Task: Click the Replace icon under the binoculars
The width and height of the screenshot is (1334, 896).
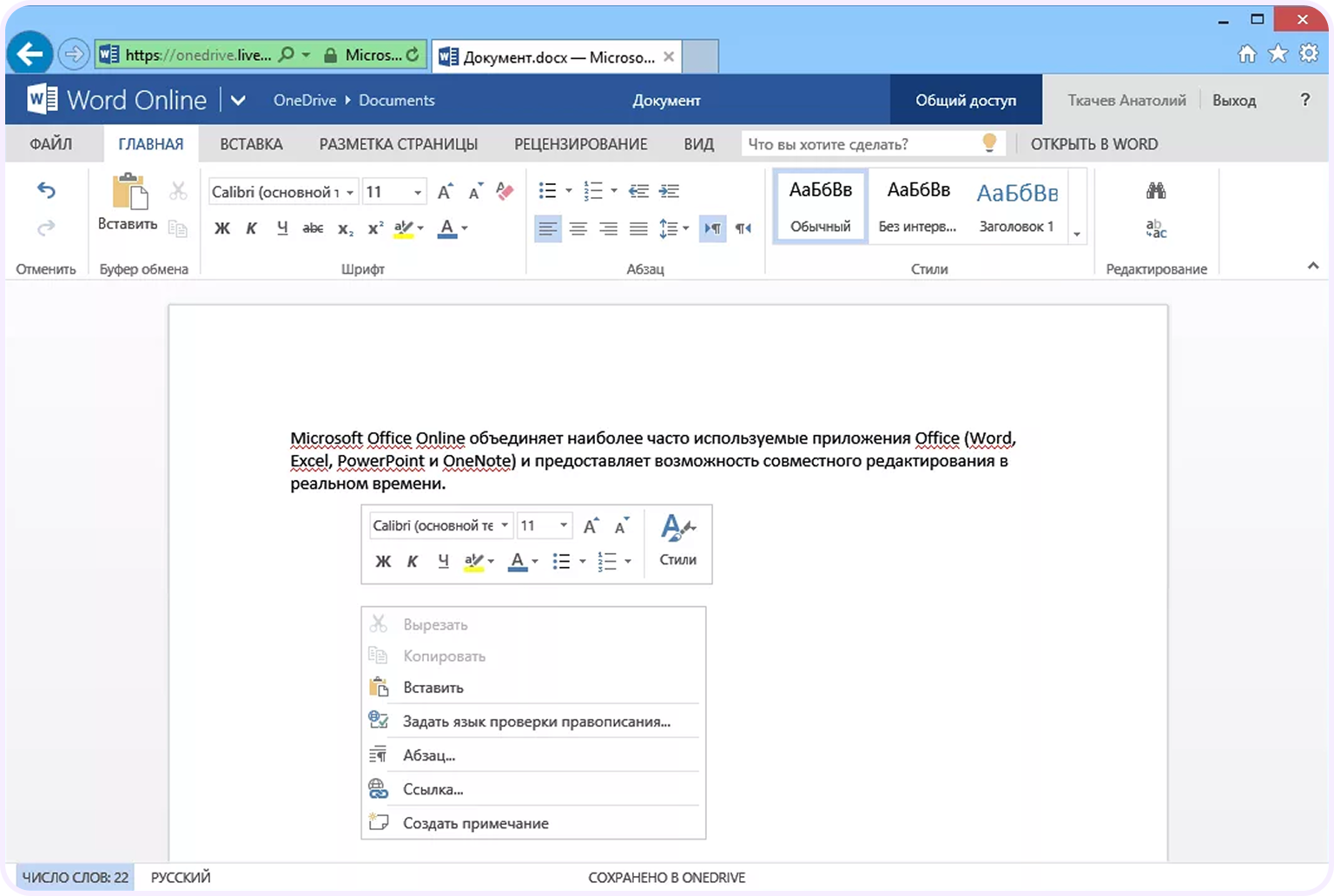Action: coord(1156,229)
